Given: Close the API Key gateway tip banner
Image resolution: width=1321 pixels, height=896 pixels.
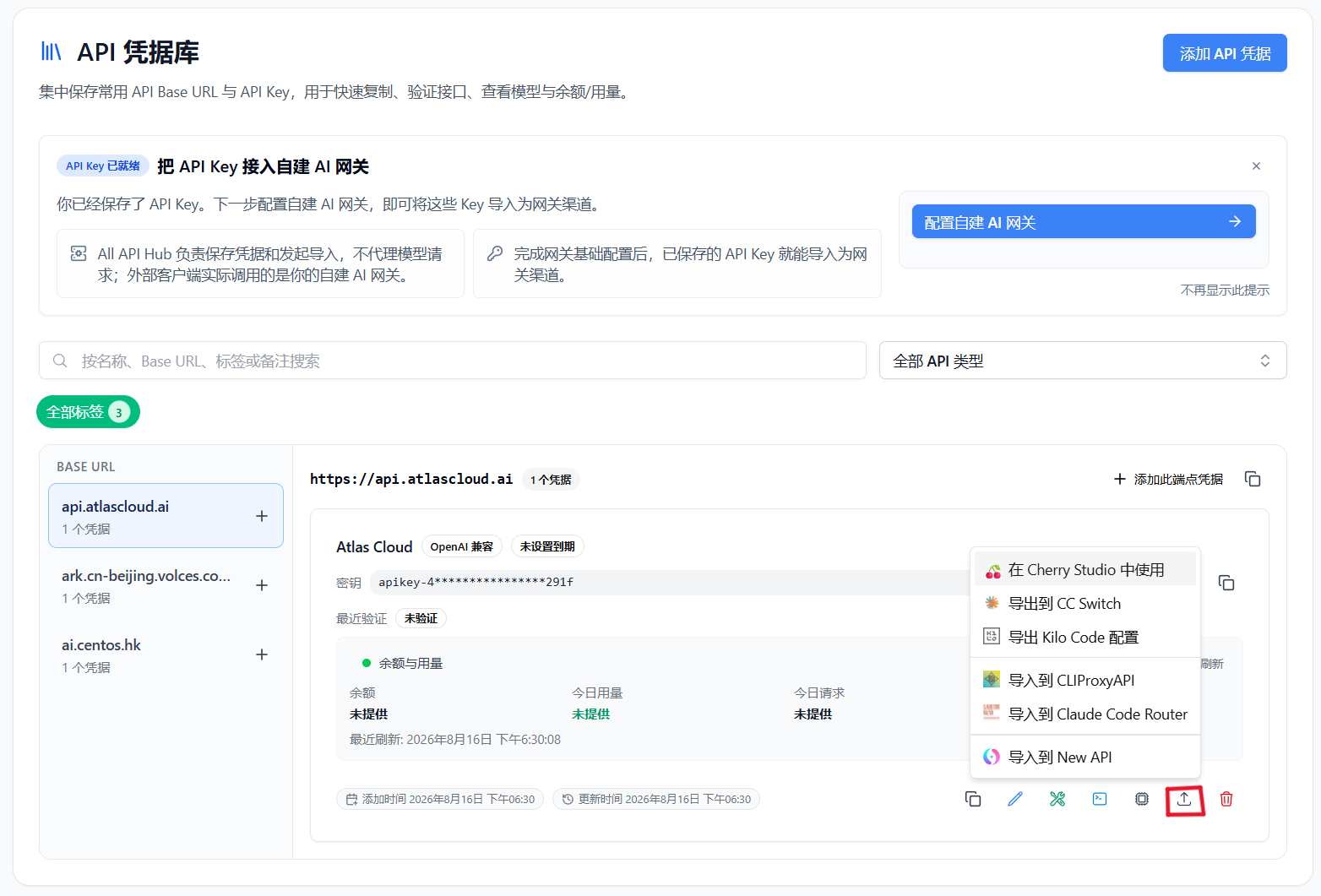Looking at the screenshot, I should click(x=1256, y=166).
